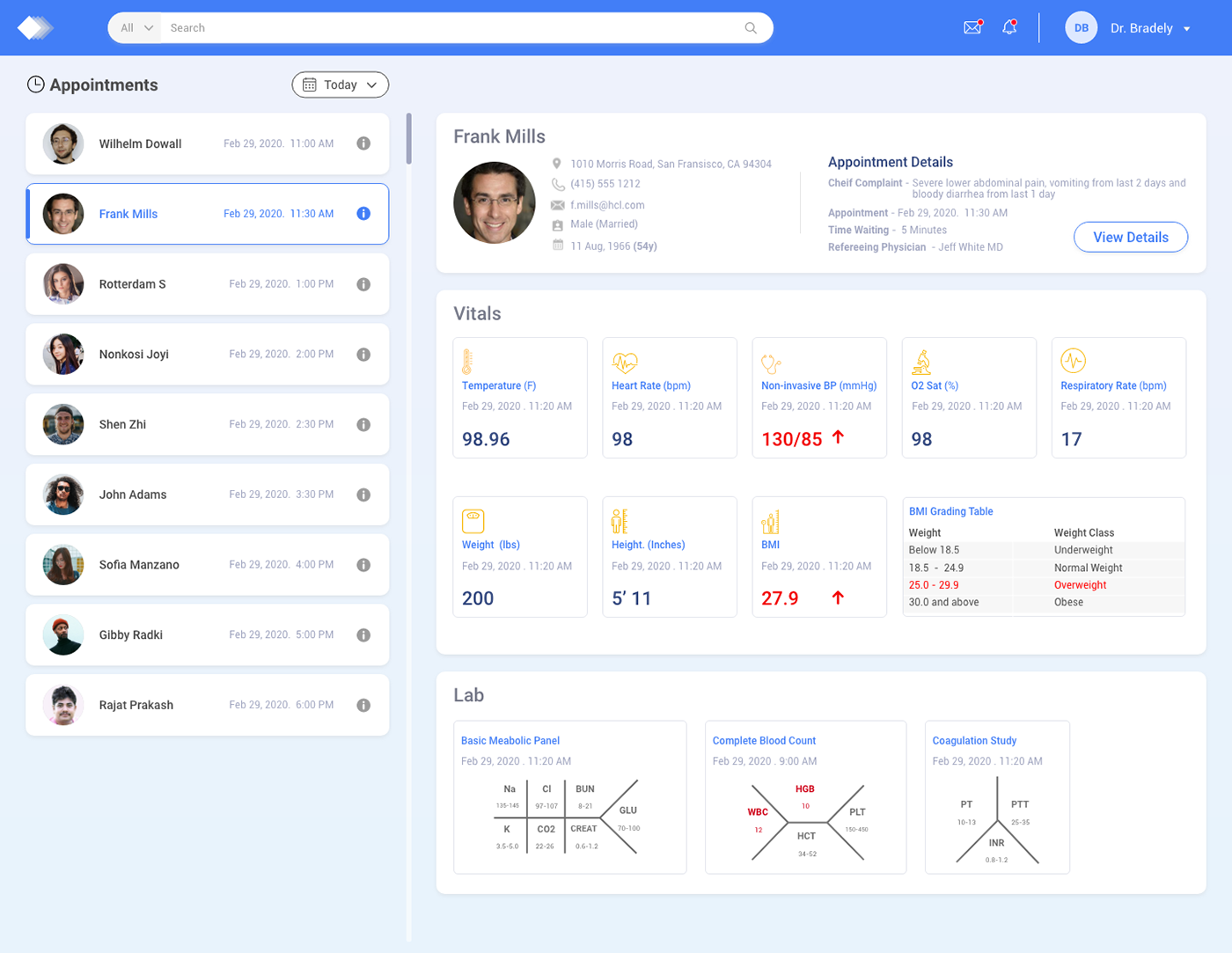Click the Non-invasive BP (mmHg) label
1232x953 pixels.
(x=819, y=385)
